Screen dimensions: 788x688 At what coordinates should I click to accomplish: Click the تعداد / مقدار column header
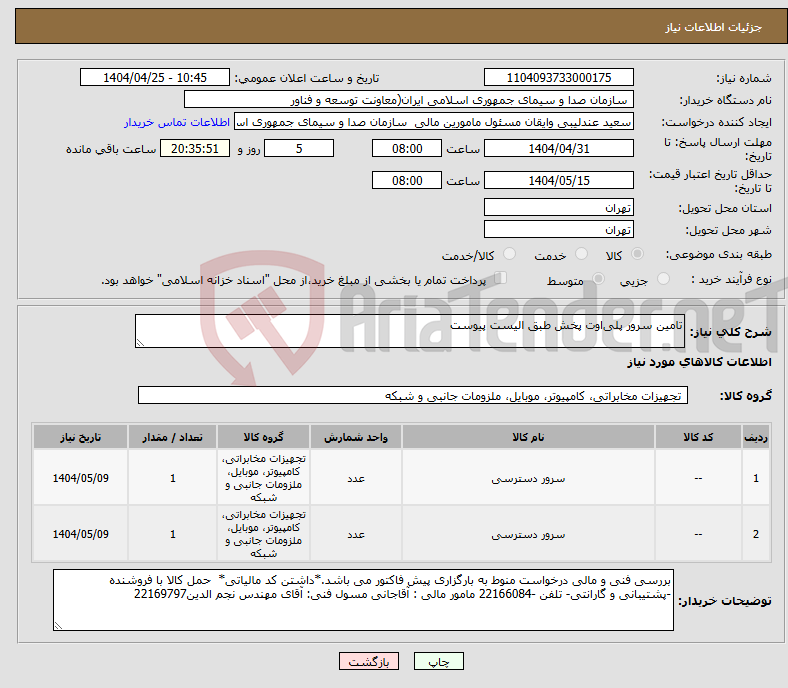[172, 437]
